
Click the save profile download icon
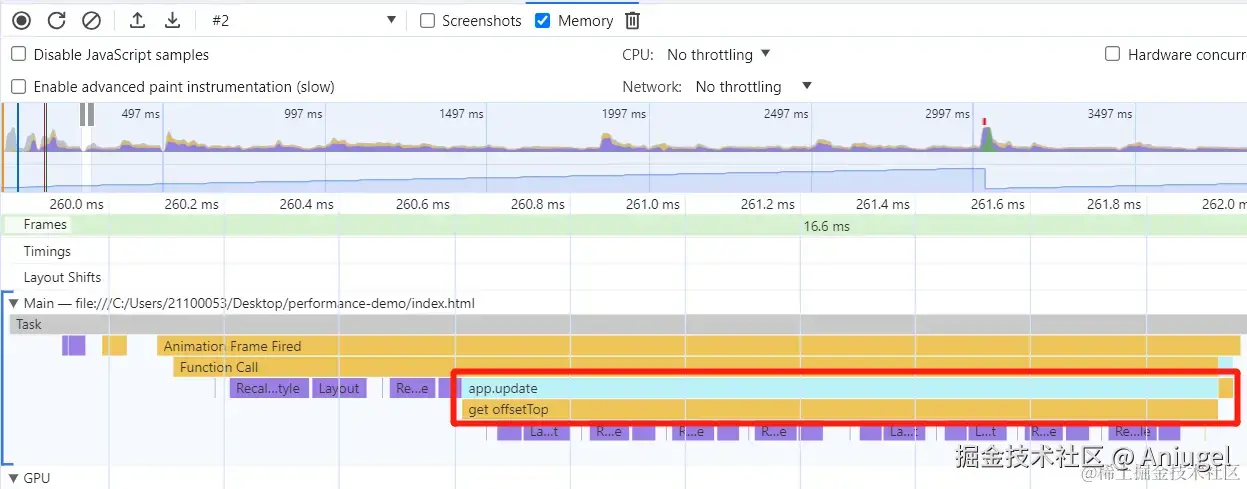[x=172, y=20]
